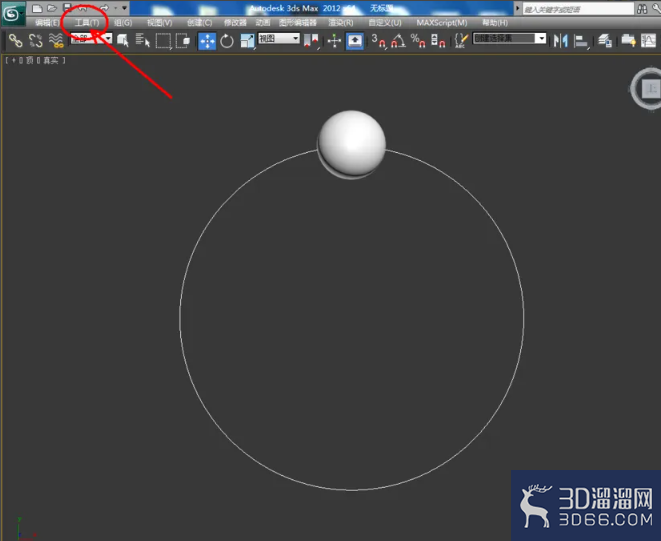Expand the arrow left of the search box

pyautogui.click(x=518, y=8)
